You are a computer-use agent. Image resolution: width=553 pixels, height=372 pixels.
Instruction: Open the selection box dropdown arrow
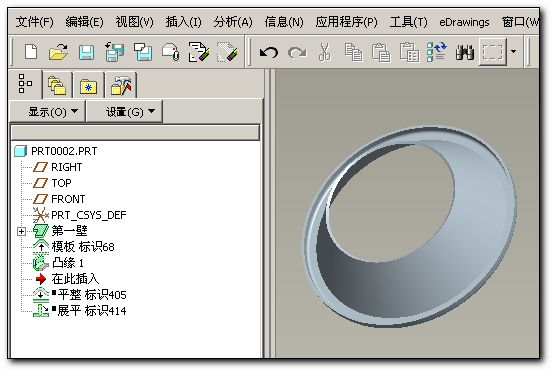point(514,52)
